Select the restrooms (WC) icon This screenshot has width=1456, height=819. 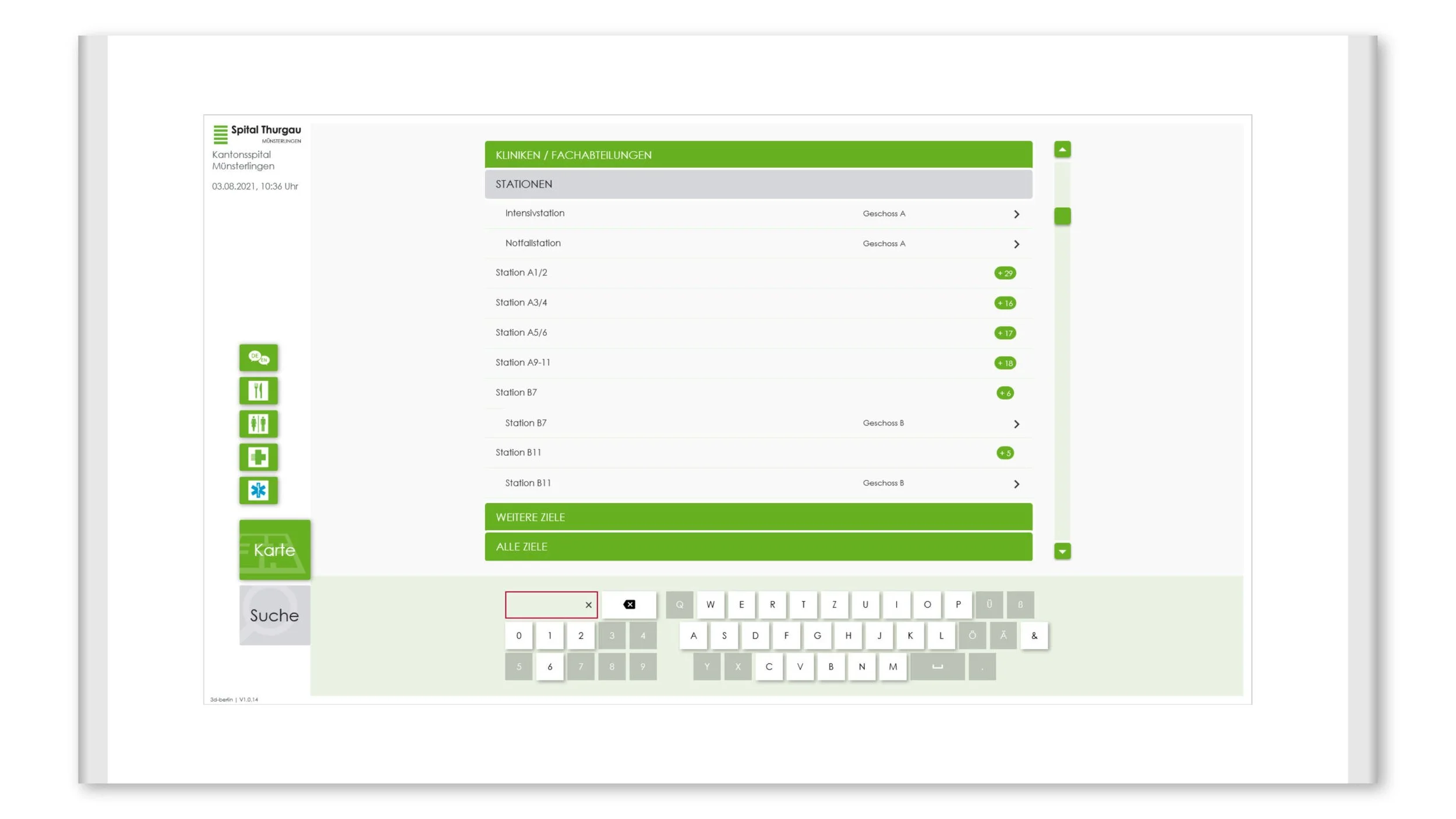point(258,424)
